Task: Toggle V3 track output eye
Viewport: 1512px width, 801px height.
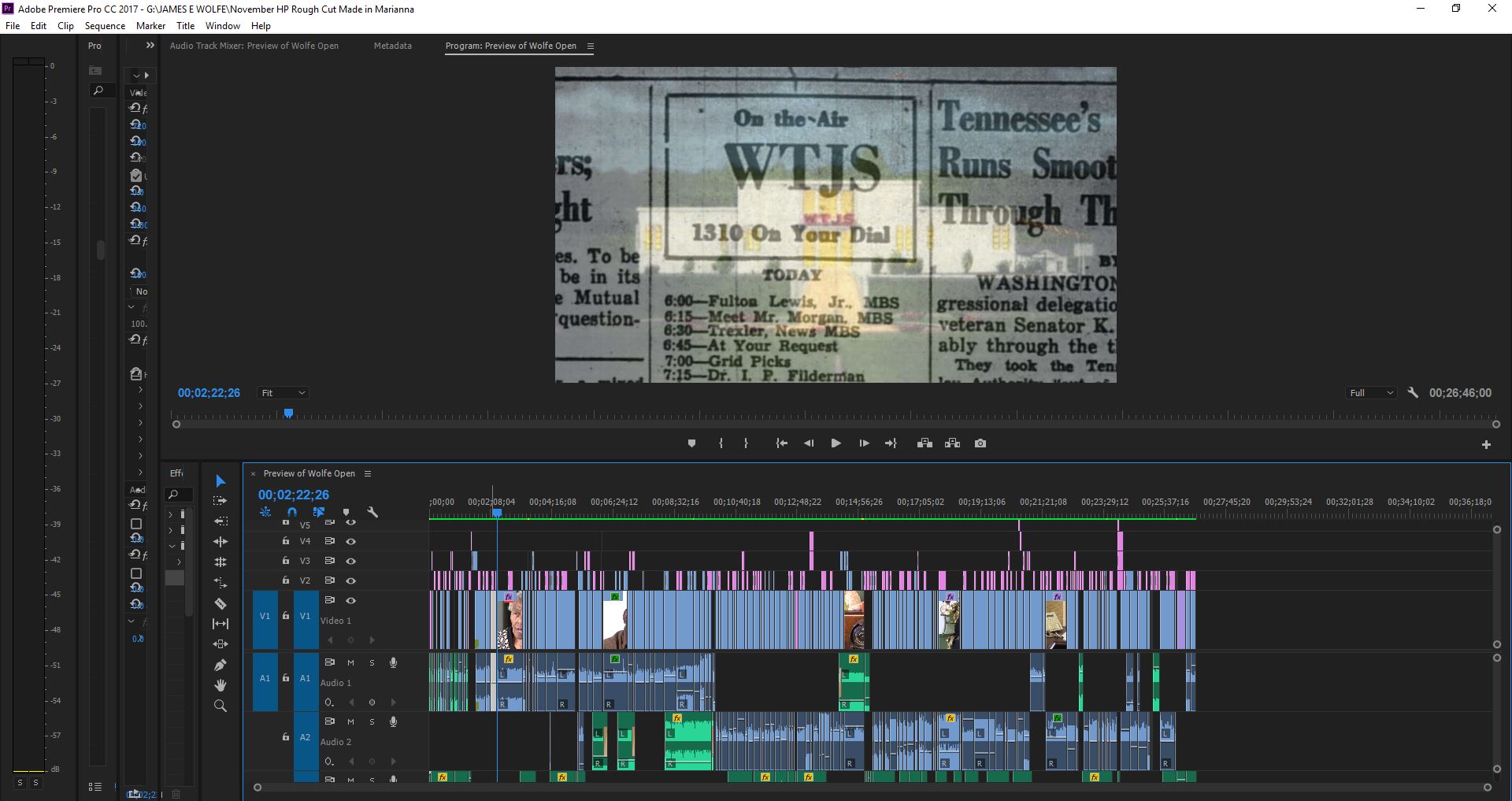Action: [351, 561]
